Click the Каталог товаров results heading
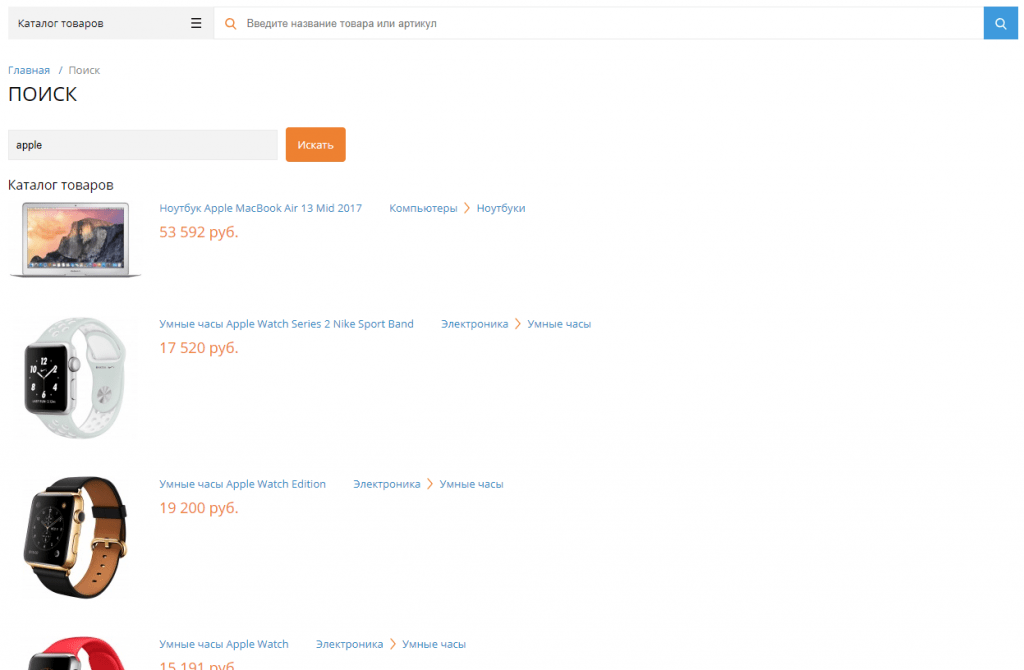1024x670 pixels. pos(61,185)
